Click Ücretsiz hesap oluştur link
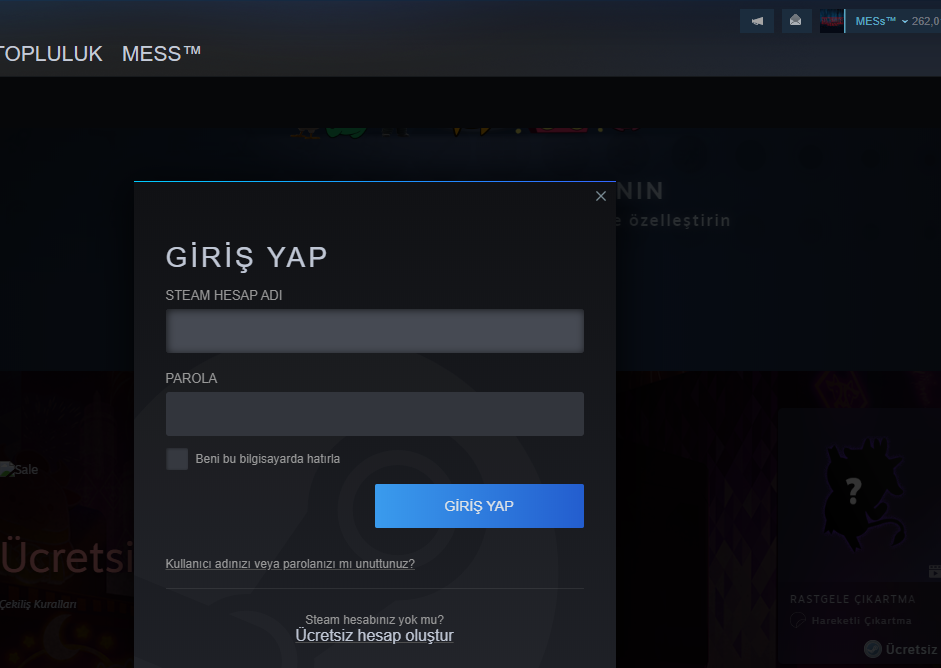Screen dimensions: 941x668 pyautogui.click(x=374, y=636)
